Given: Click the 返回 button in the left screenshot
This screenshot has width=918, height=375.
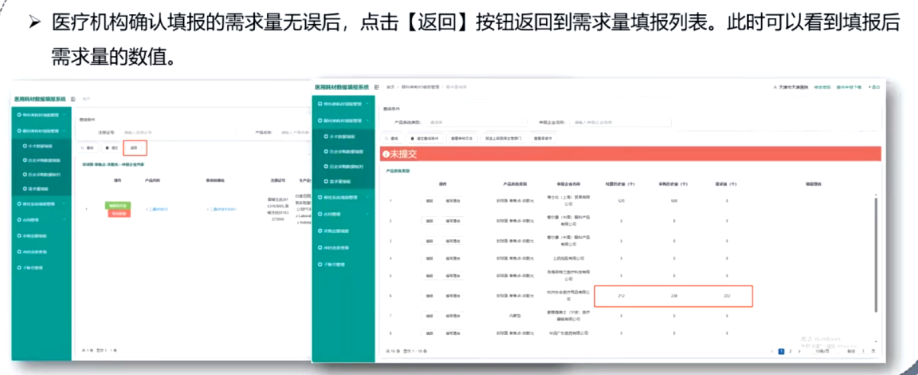Looking at the screenshot, I should [x=135, y=148].
